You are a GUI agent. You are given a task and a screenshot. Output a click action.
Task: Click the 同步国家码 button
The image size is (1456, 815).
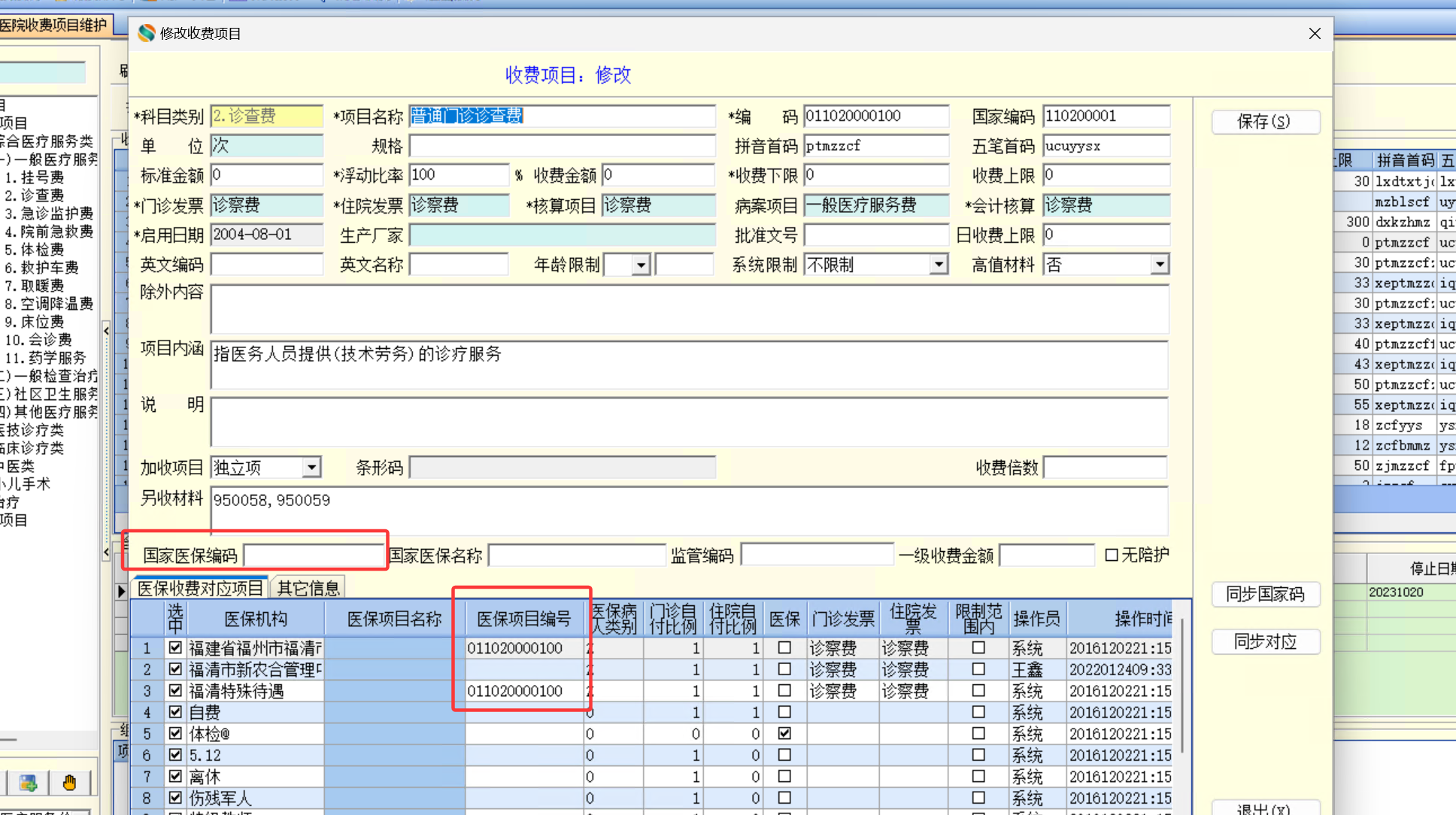pos(1264,594)
